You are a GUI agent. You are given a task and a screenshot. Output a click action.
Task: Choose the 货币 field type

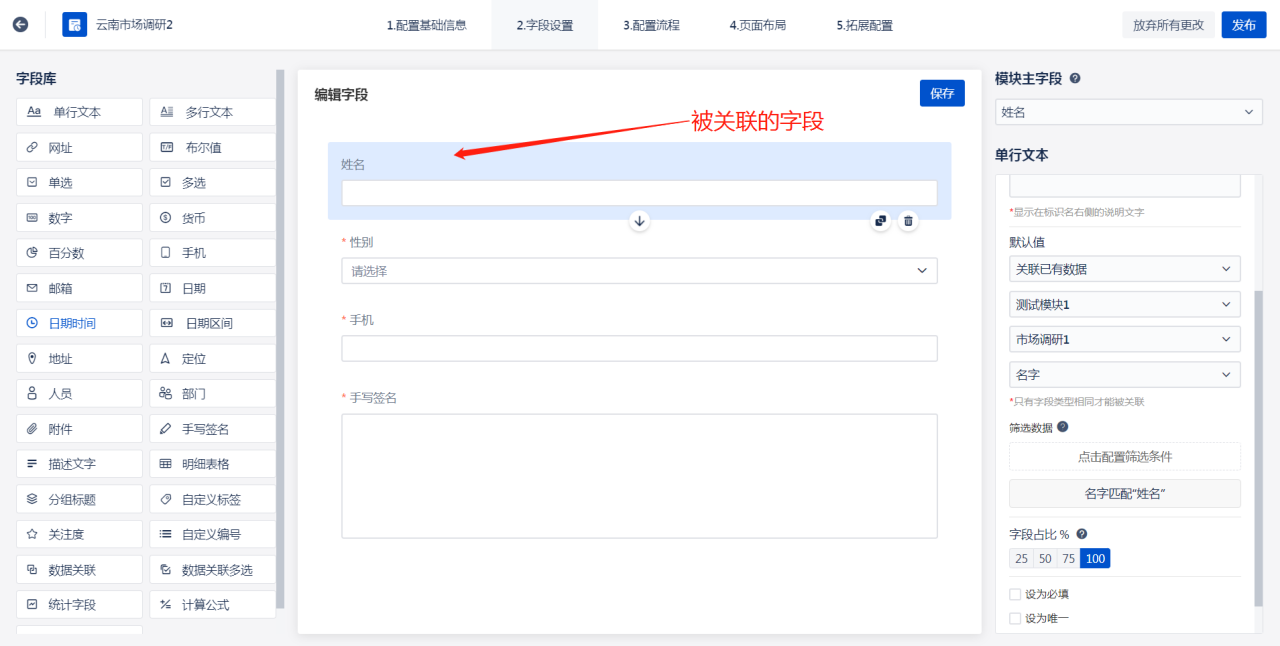click(x=212, y=218)
